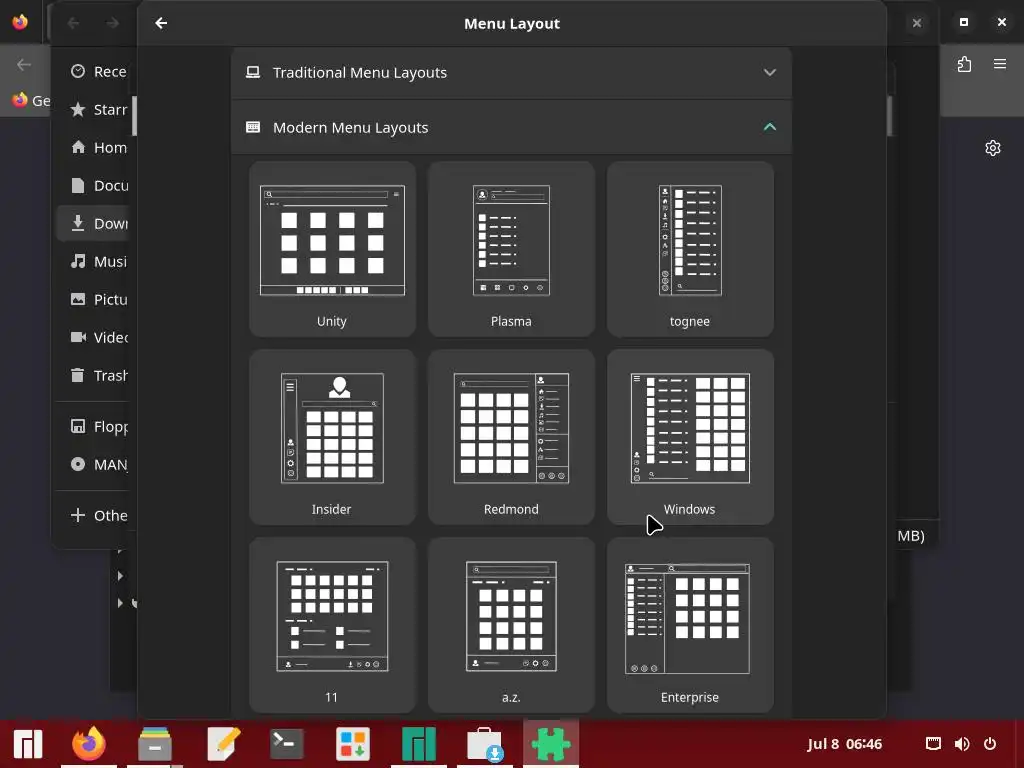Open the Extensions puzzle app on the taskbar

(551, 744)
